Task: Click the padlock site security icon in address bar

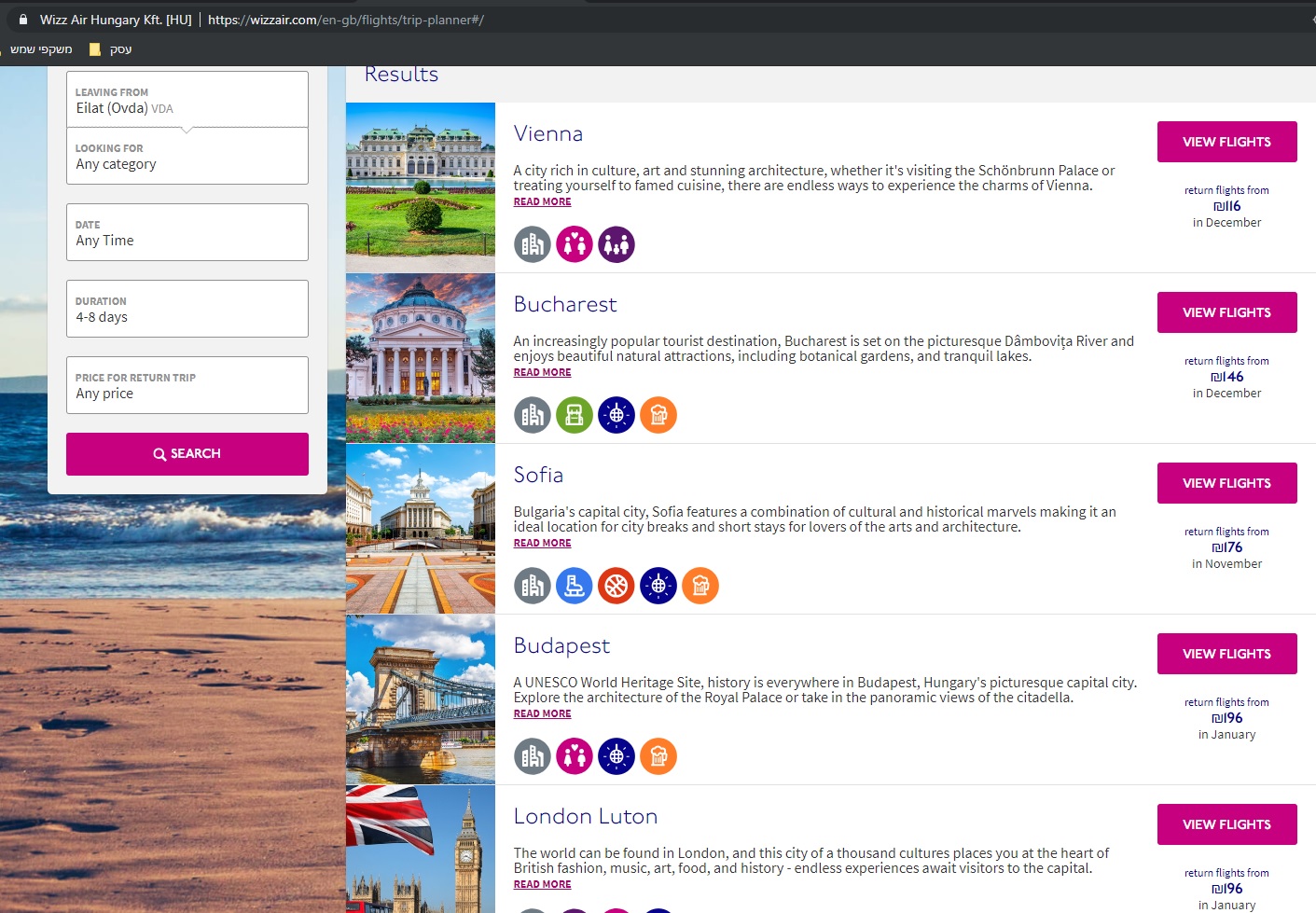Action: (x=23, y=20)
